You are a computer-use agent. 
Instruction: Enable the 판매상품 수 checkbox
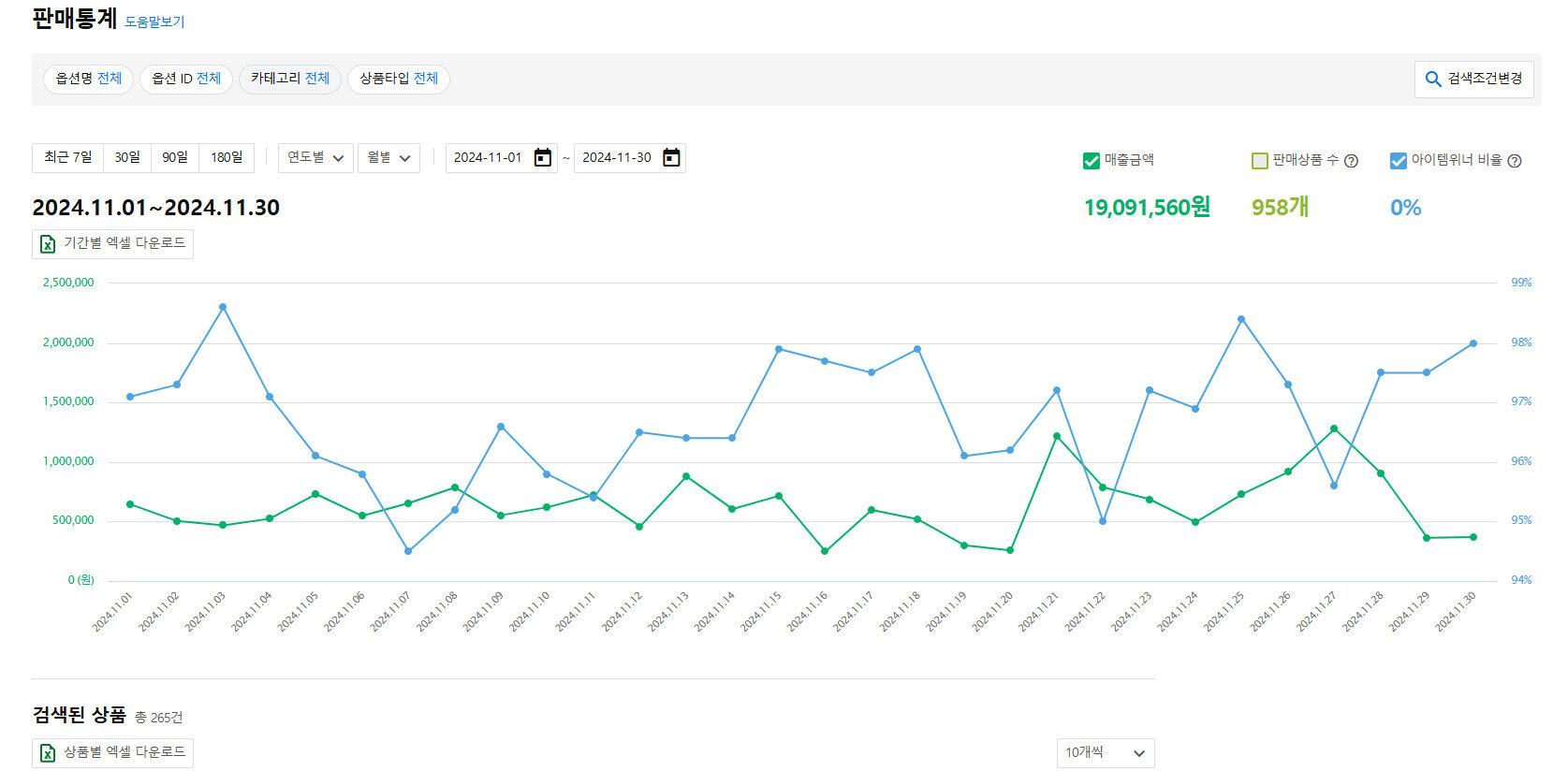[x=1259, y=161]
